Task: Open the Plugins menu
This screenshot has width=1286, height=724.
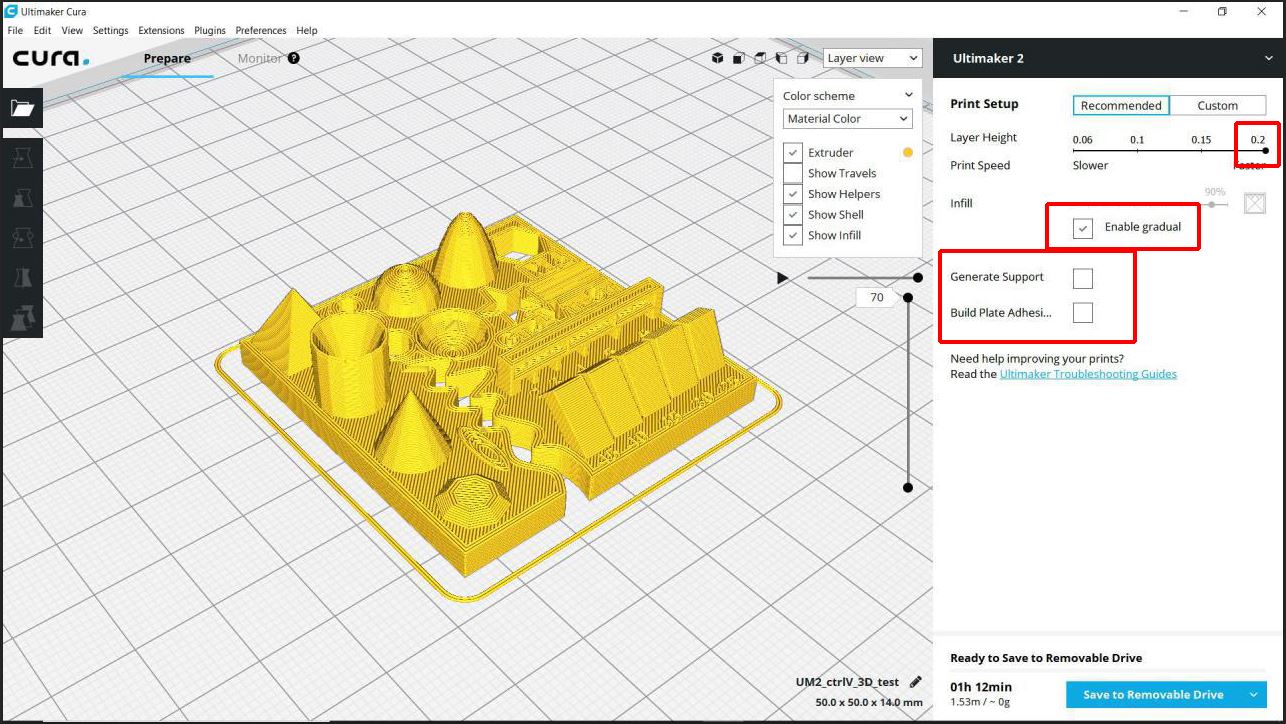Action: coord(210,30)
